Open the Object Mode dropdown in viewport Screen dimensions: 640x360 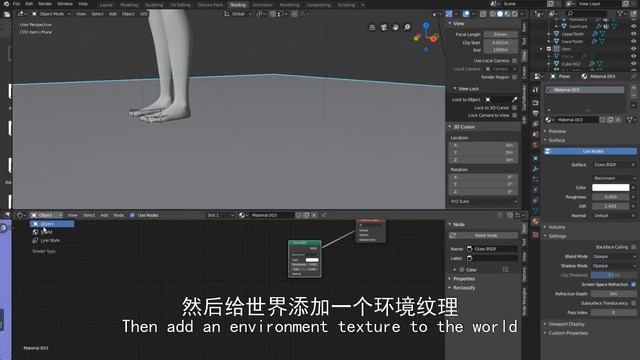[51, 14]
